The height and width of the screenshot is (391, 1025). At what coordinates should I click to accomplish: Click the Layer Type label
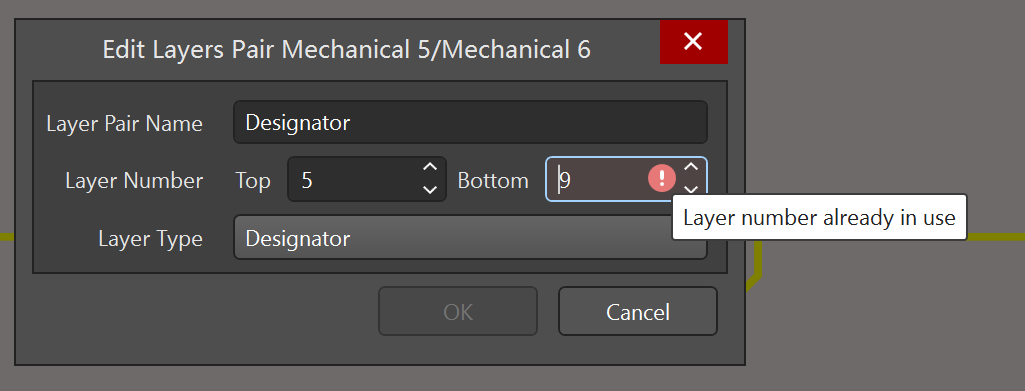click(150, 239)
